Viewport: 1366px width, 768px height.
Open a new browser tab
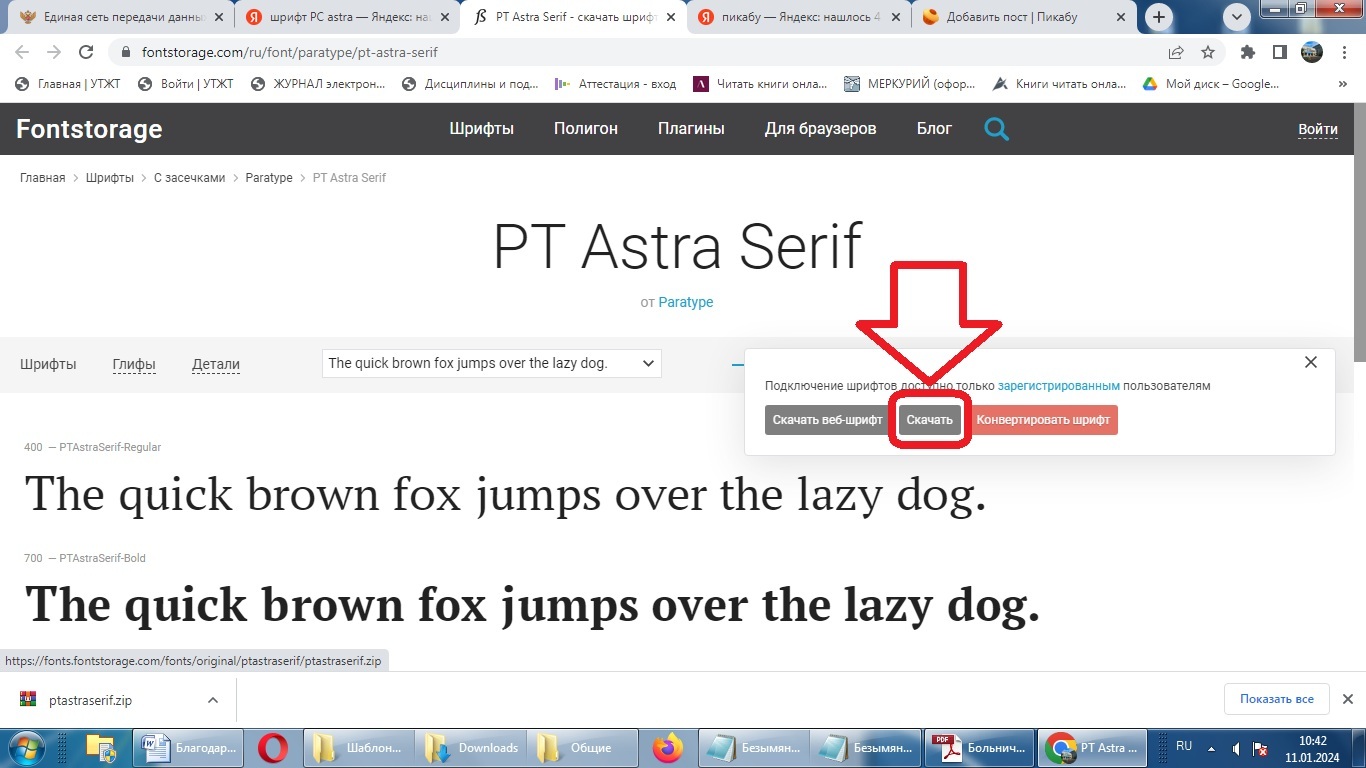pyautogui.click(x=1159, y=17)
